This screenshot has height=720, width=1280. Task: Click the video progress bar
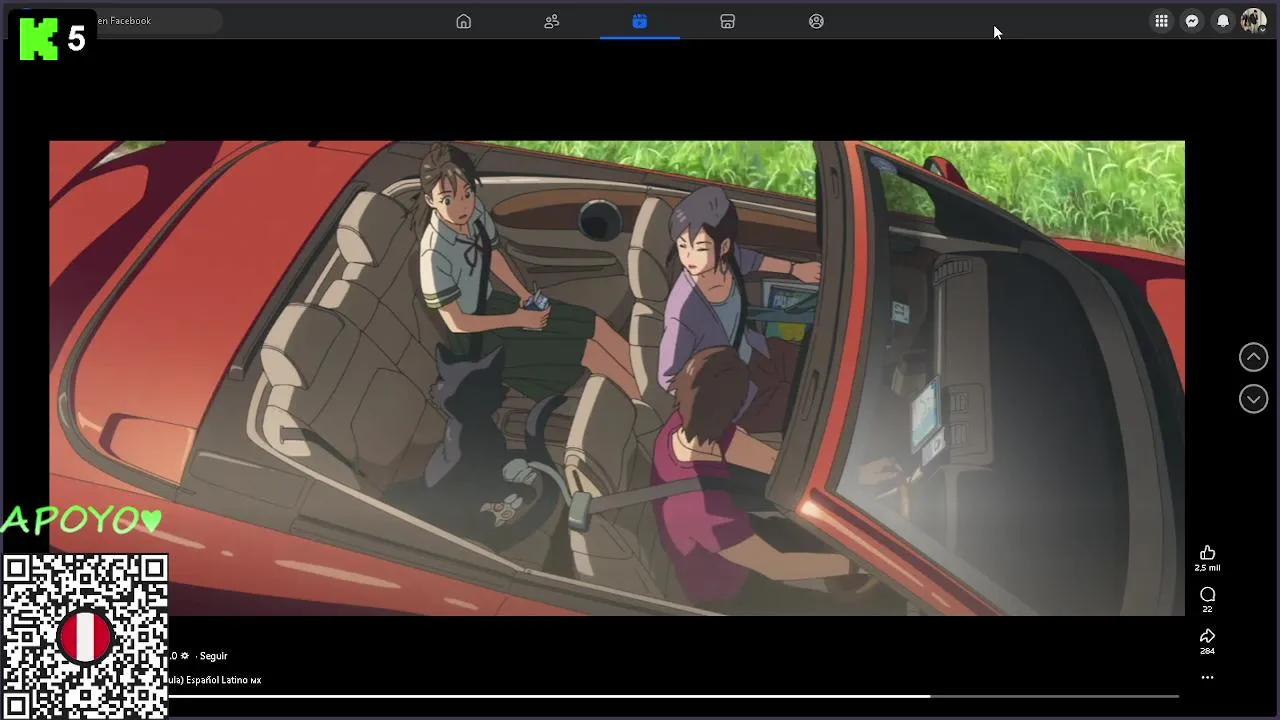point(674,696)
